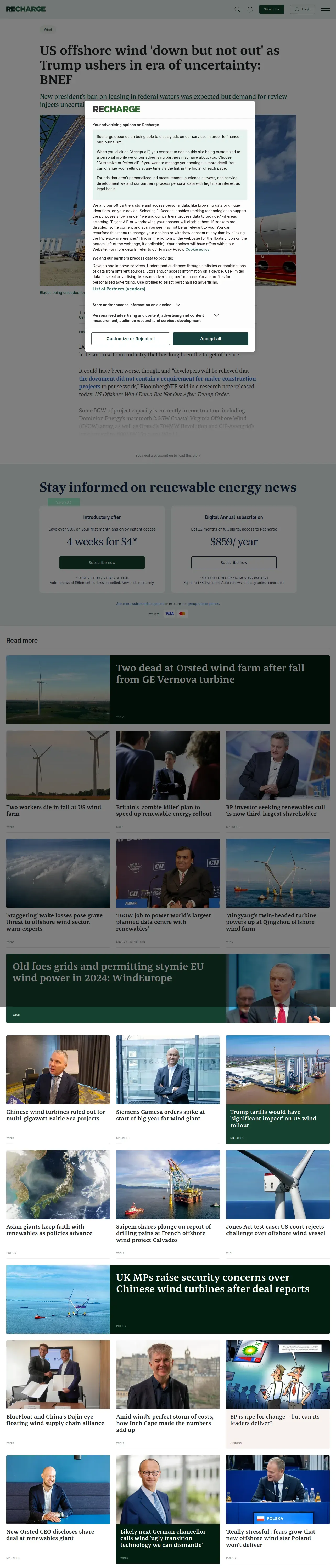Open the search icon in the header
This screenshot has height=1568, width=336.
(237, 9)
